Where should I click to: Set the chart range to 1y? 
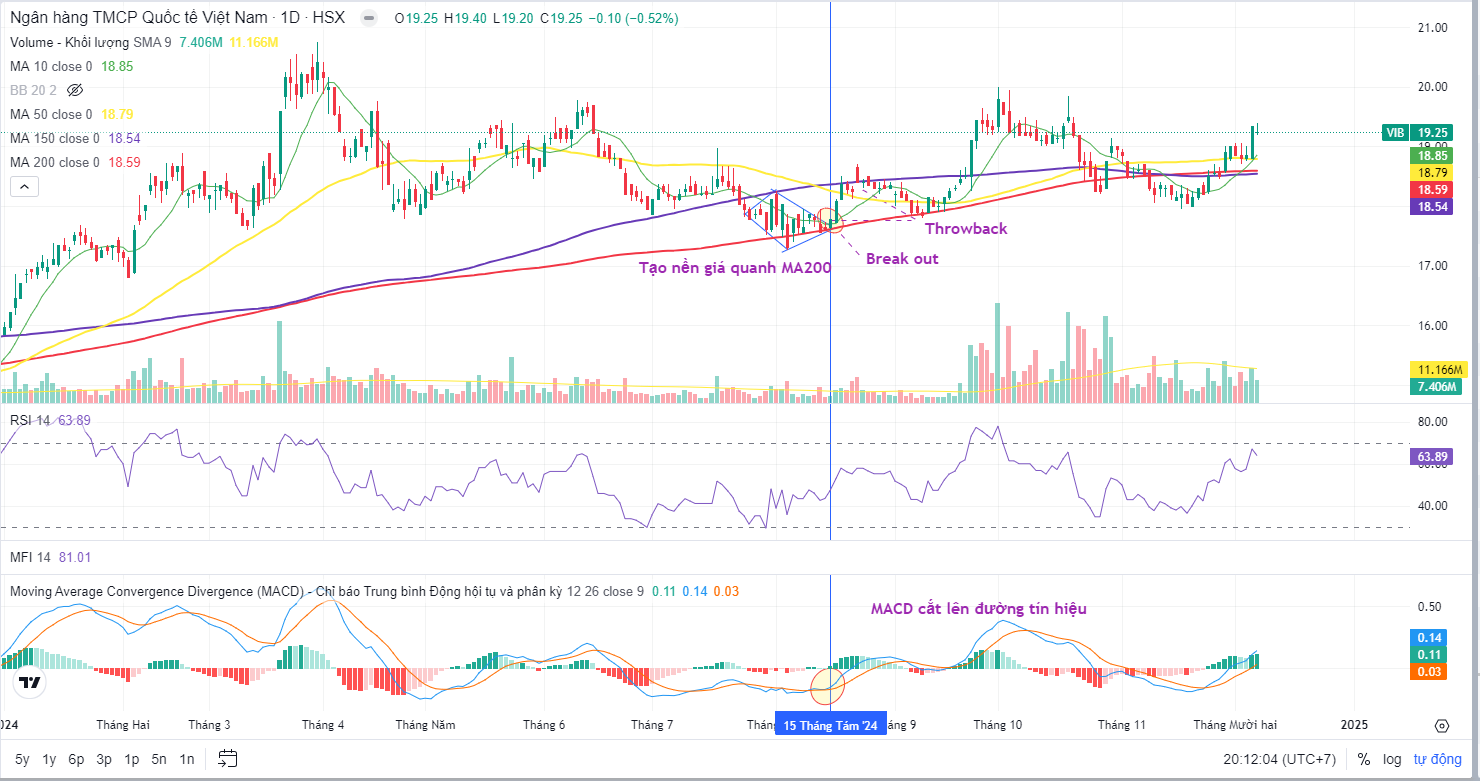[x=49, y=759]
